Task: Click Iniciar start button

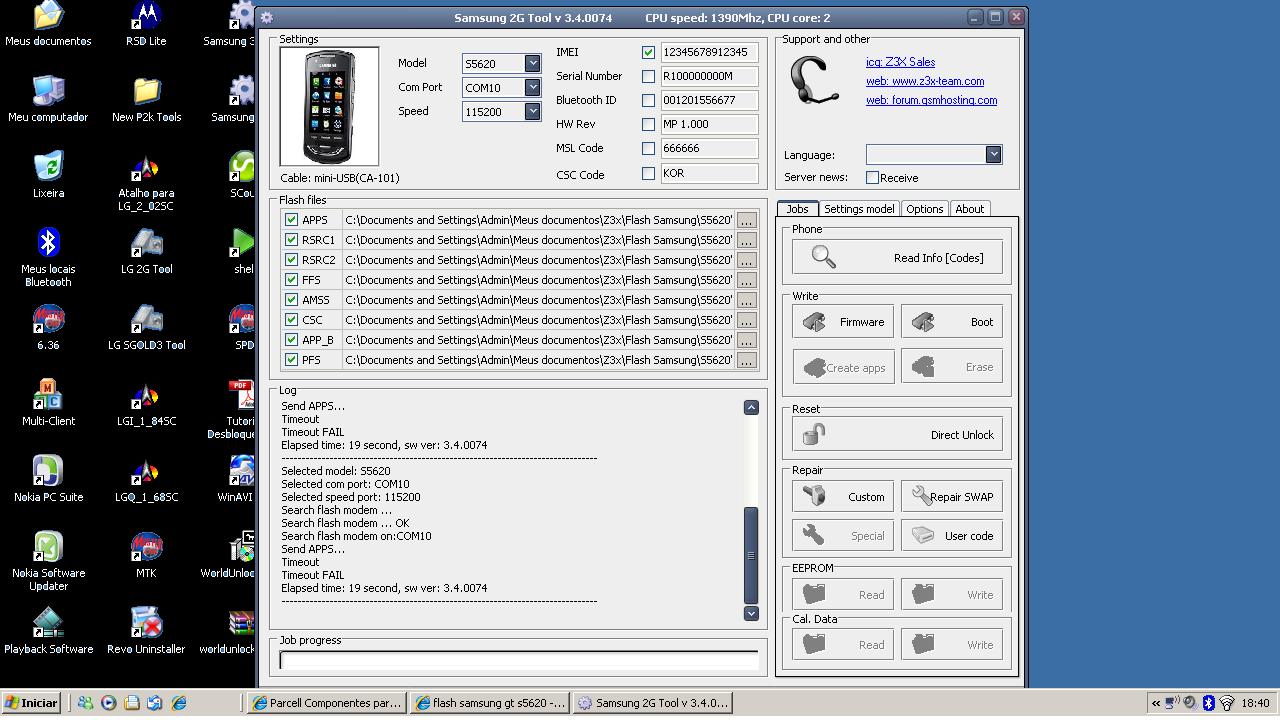Action: coord(31,703)
